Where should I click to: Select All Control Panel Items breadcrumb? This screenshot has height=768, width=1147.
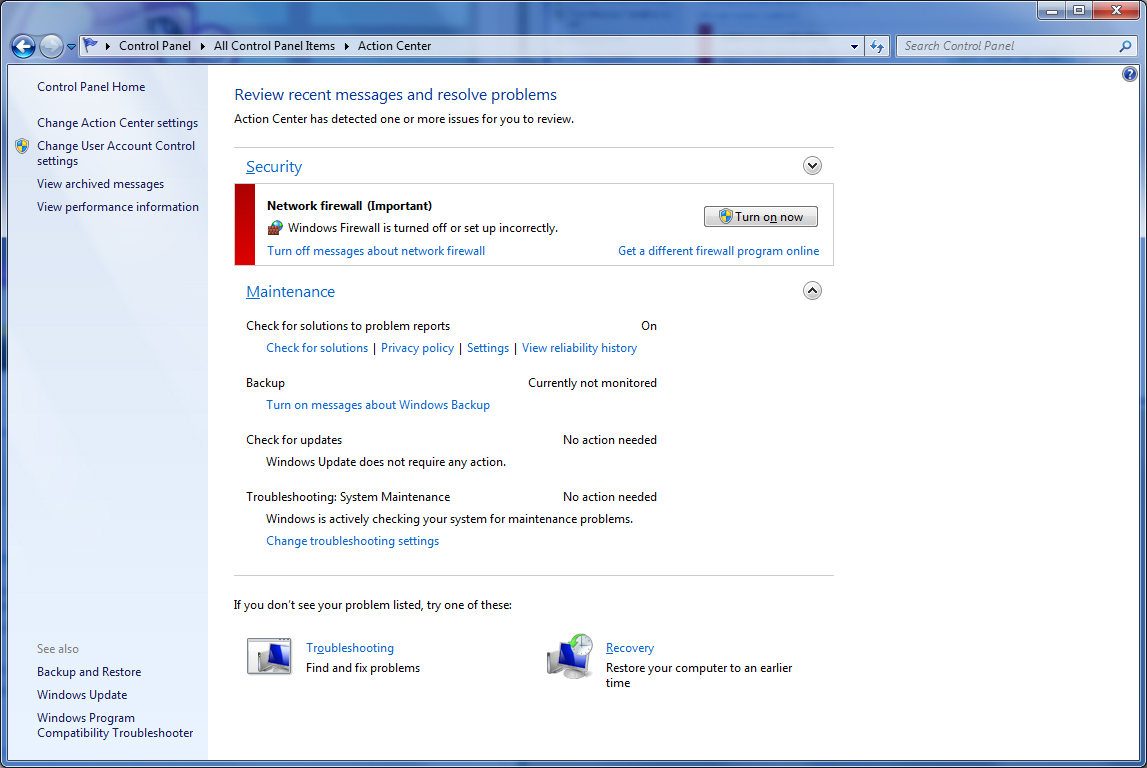pyautogui.click(x=274, y=45)
